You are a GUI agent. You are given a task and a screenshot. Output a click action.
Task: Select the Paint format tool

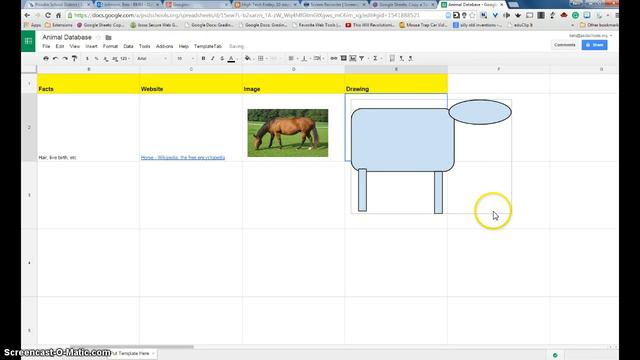[x=74, y=58]
